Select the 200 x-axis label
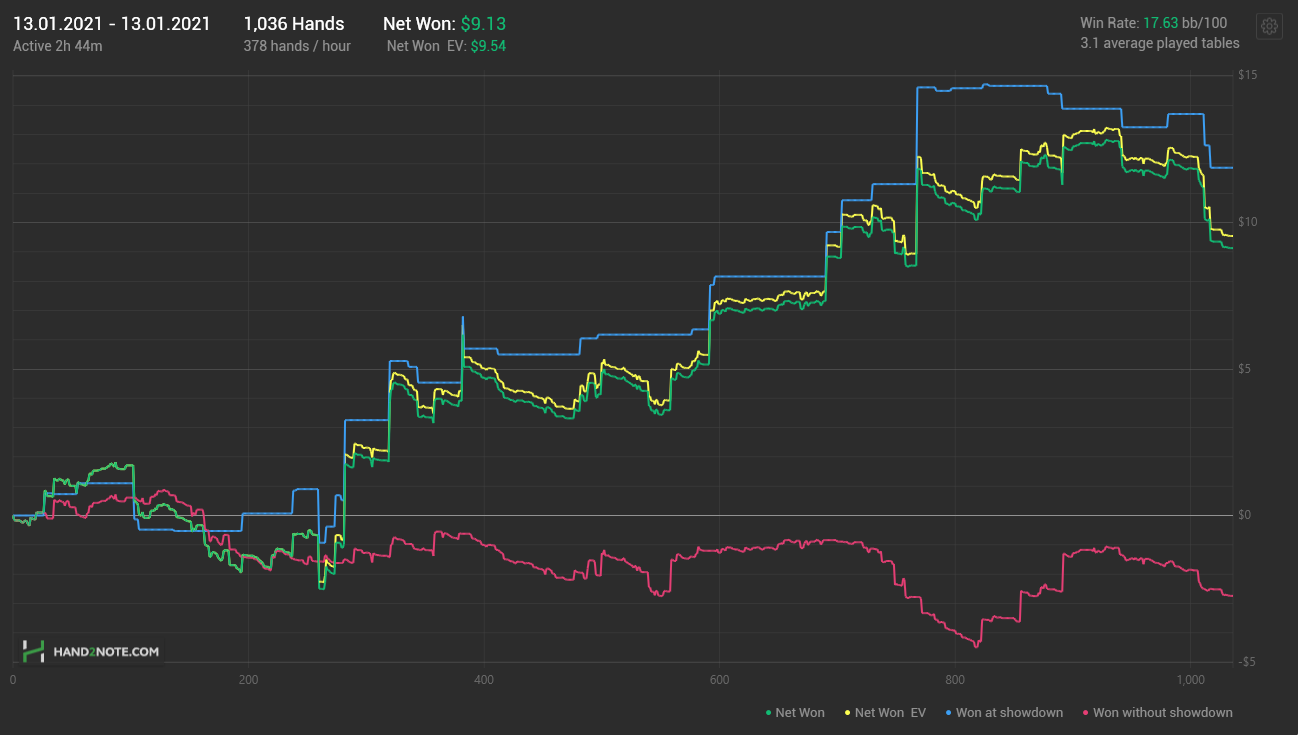This screenshot has width=1298, height=735. coord(248,680)
